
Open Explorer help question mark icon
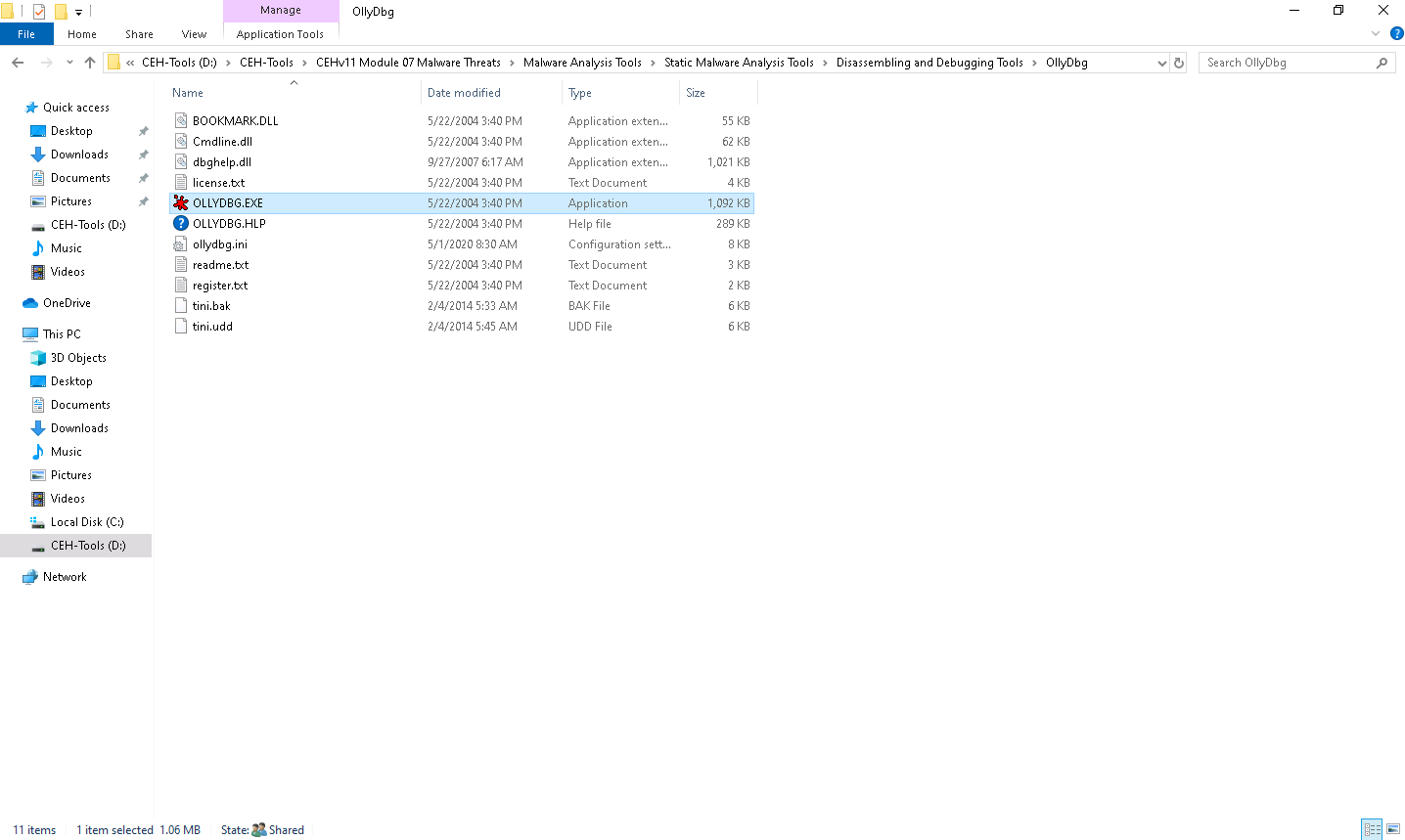1396,33
